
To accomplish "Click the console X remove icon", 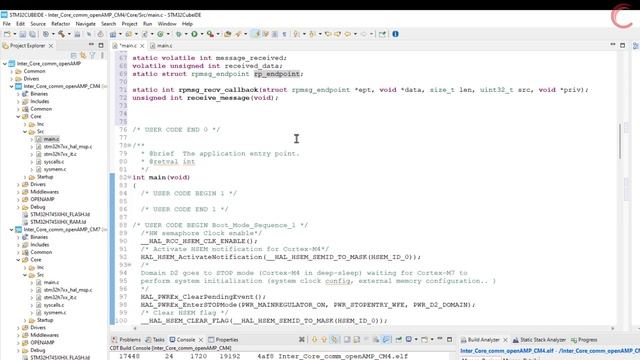I will click(x=302, y=339).
